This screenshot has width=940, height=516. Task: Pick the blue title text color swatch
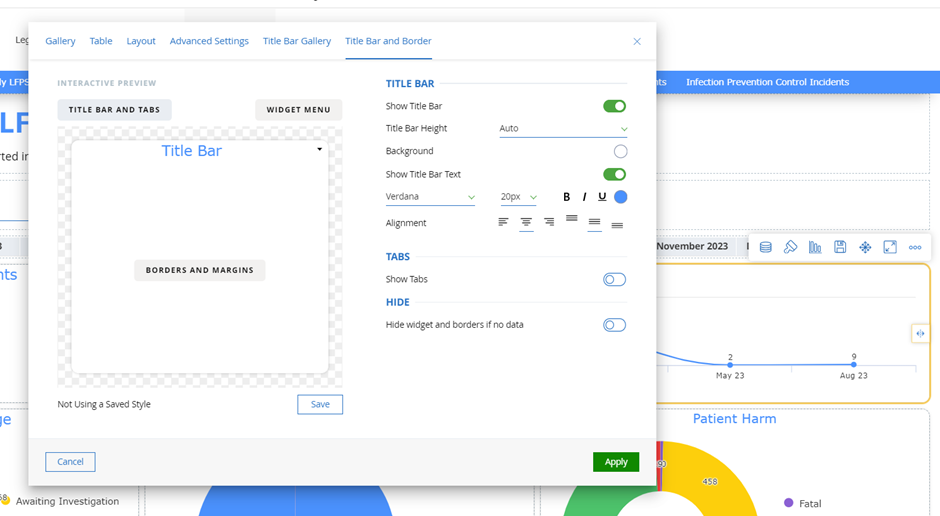tap(621, 197)
